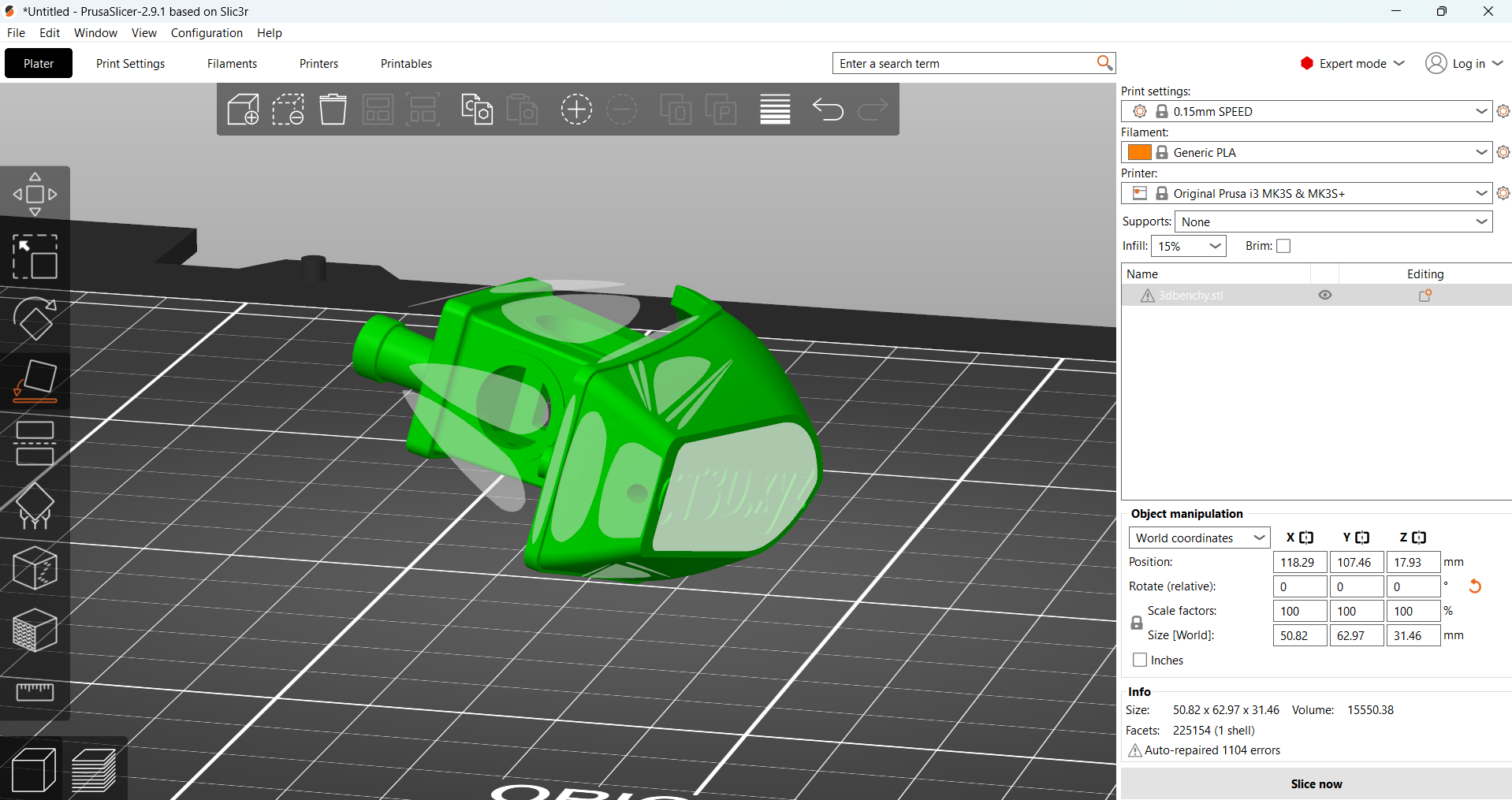The image size is (1512, 800).
Task: Expand the Log in account dropdown
Action: pyautogui.click(x=1465, y=63)
